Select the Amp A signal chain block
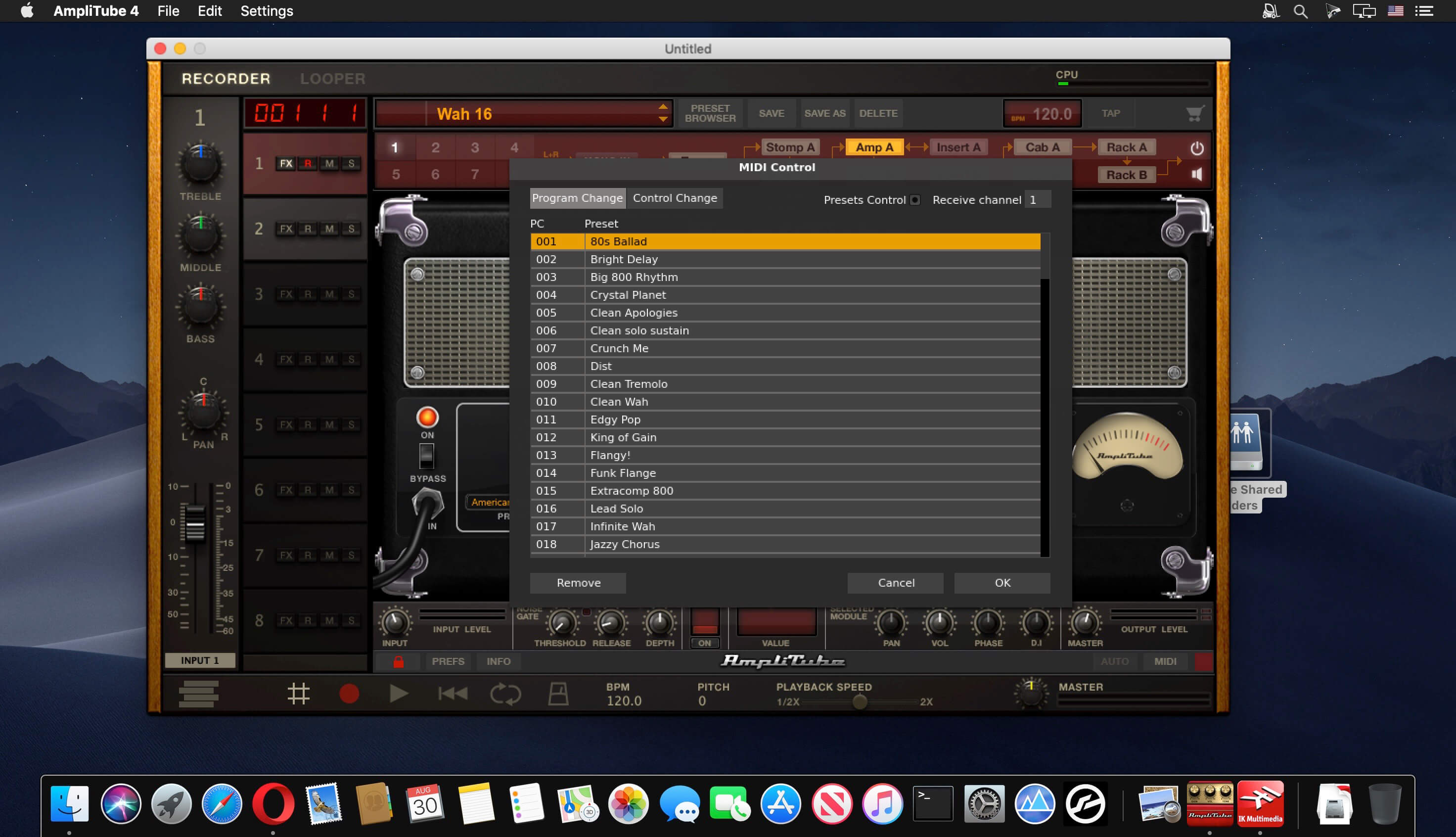The width and height of the screenshot is (1456, 837). pyautogui.click(x=874, y=147)
